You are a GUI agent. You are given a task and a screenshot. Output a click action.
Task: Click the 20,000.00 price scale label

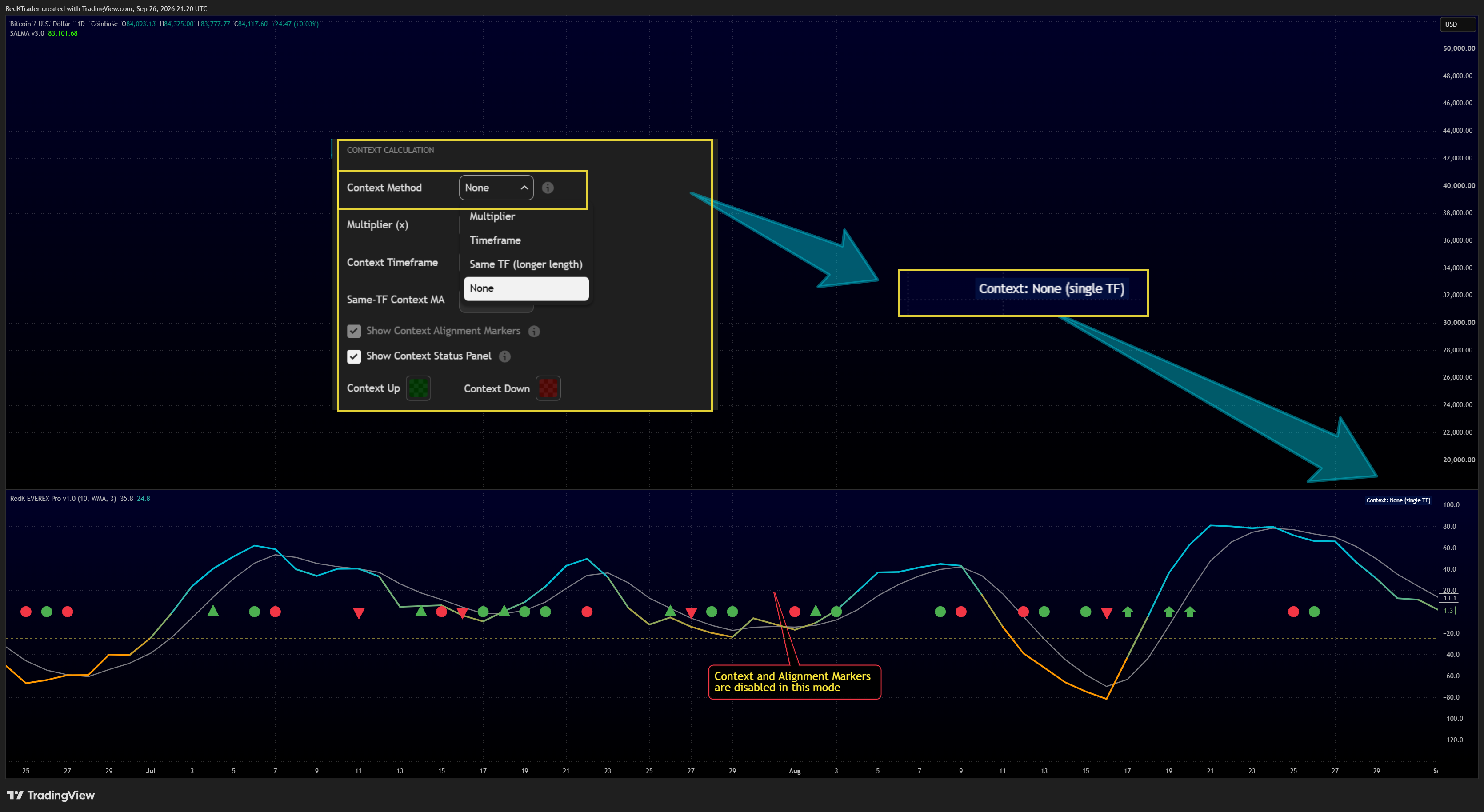pyautogui.click(x=1459, y=460)
